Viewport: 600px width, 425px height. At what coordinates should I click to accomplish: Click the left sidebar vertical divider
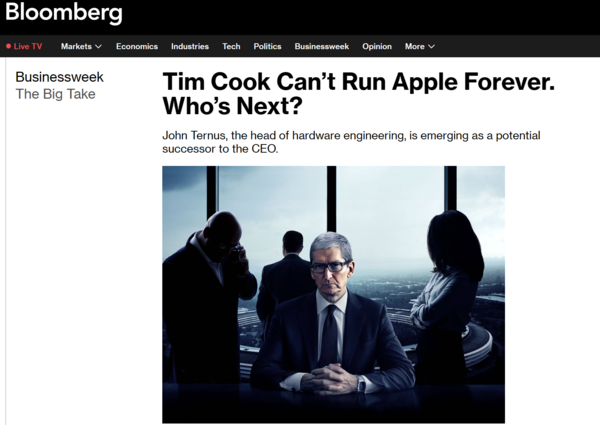point(5,241)
